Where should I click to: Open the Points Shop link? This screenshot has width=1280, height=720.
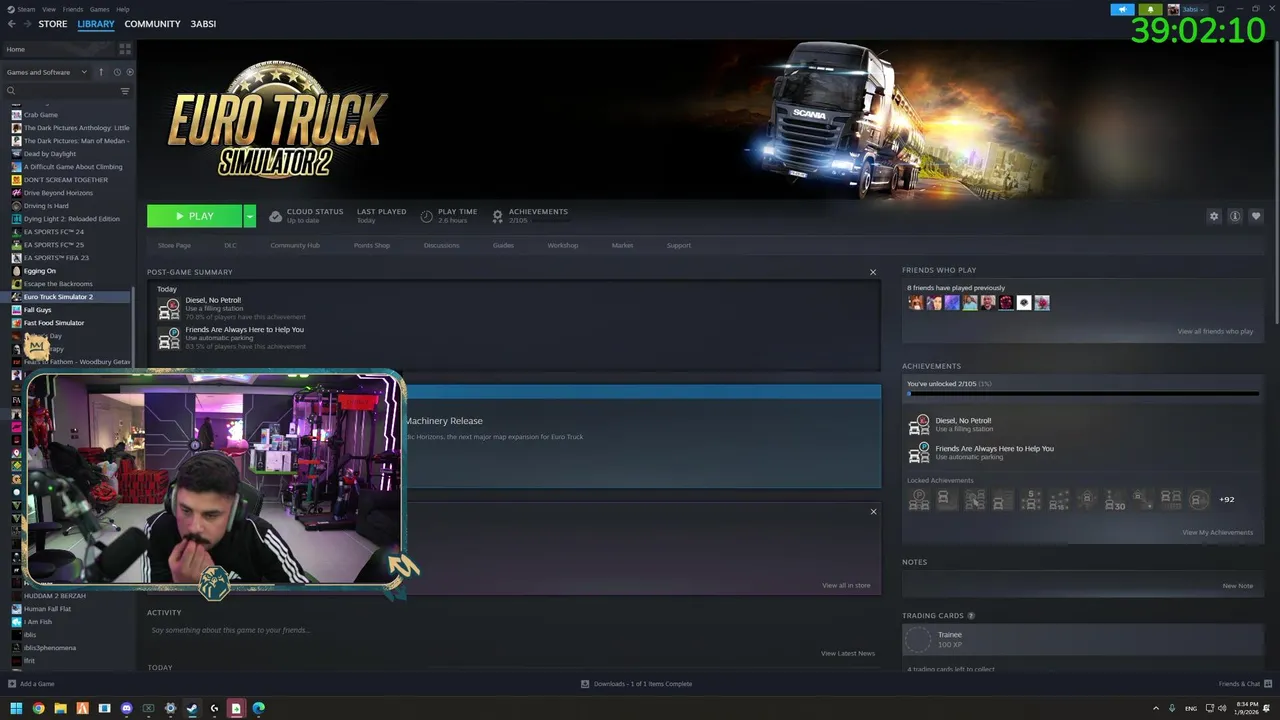(372, 245)
